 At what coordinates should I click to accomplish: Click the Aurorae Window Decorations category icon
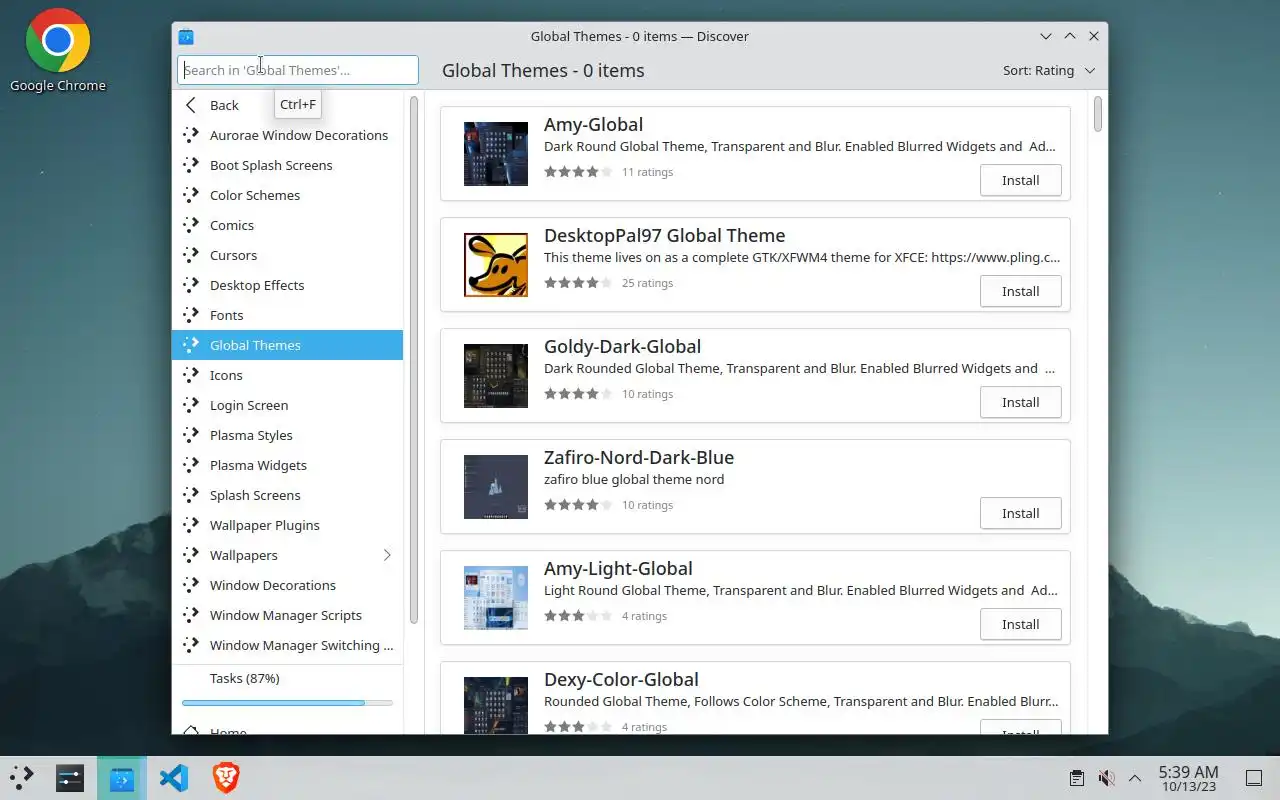(x=191, y=135)
